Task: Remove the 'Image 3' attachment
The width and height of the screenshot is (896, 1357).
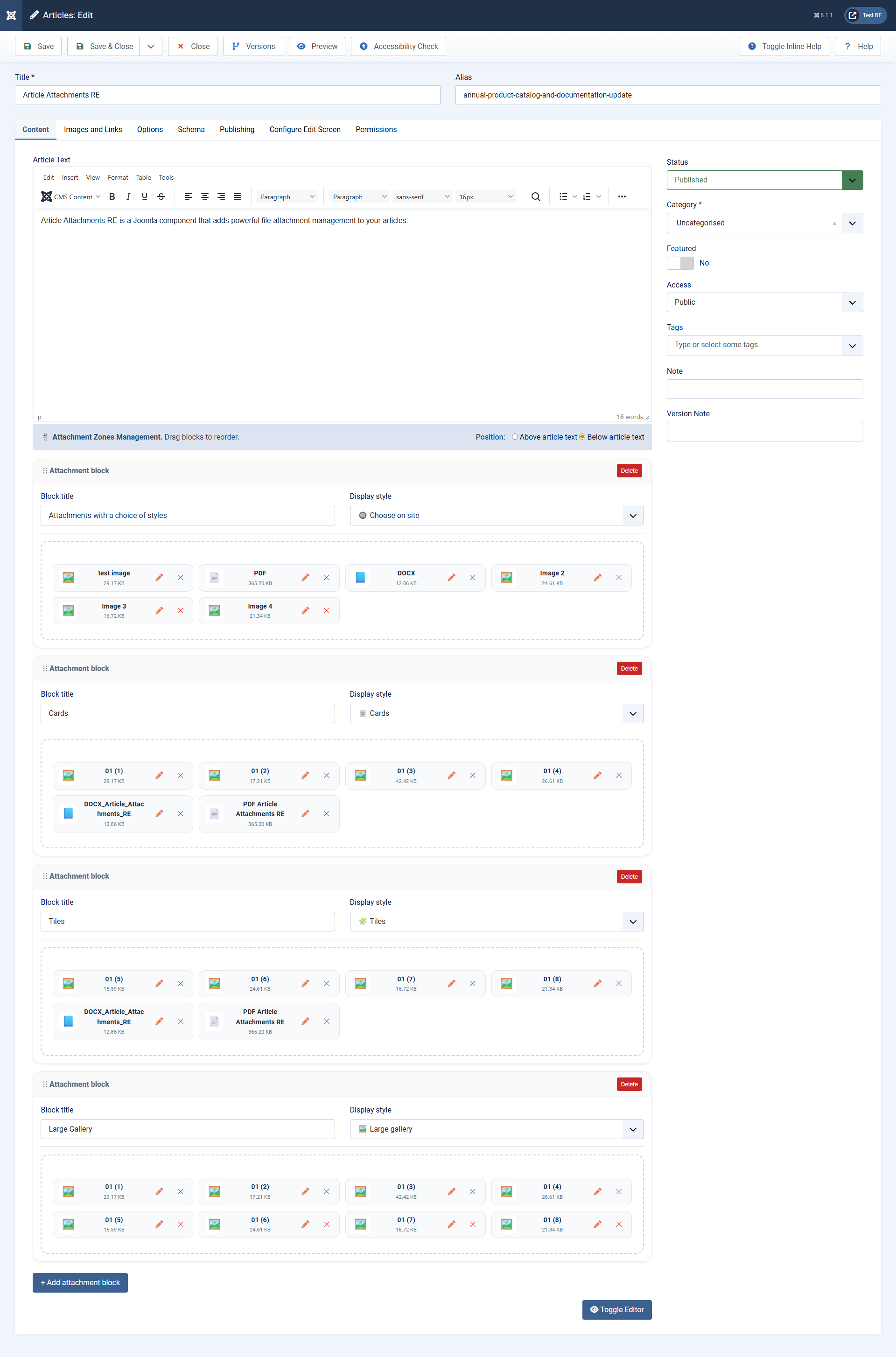Action: (181, 611)
